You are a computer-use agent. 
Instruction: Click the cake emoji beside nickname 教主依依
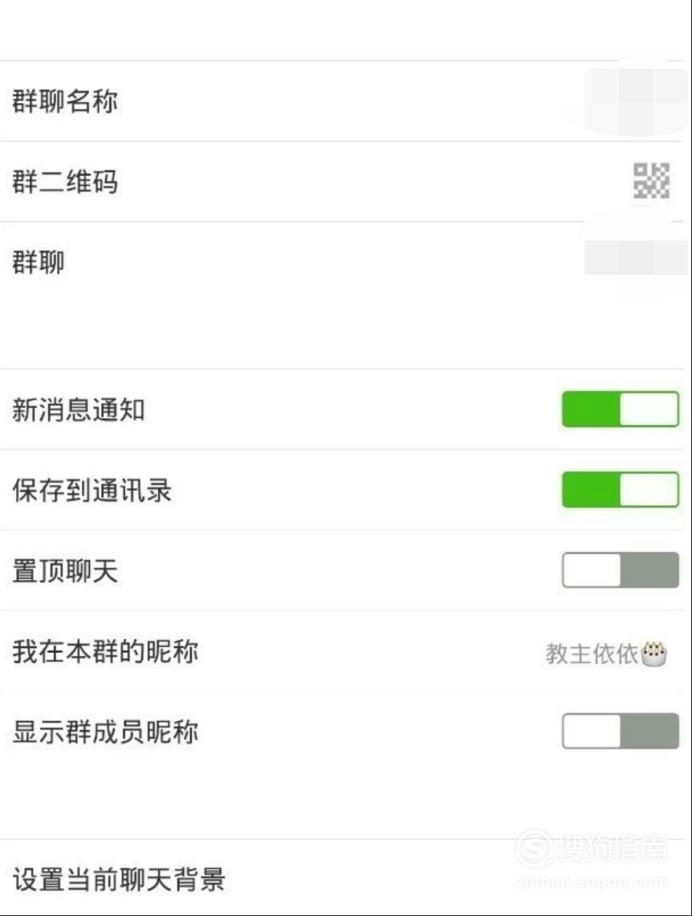point(654,654)
